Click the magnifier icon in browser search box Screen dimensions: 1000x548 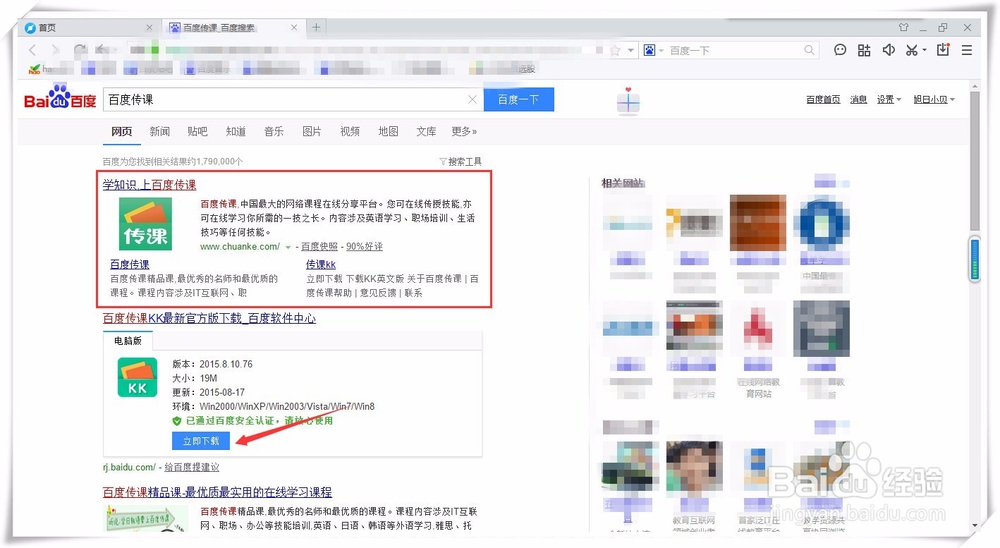(x=809, y=50)
